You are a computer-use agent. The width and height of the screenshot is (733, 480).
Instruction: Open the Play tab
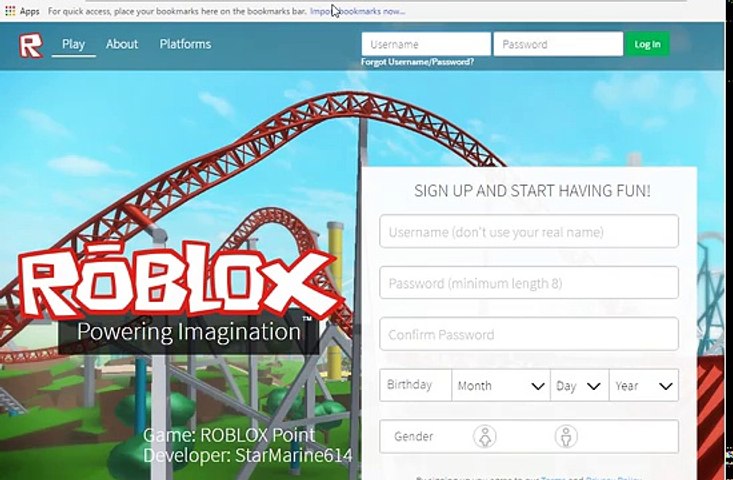73,44
